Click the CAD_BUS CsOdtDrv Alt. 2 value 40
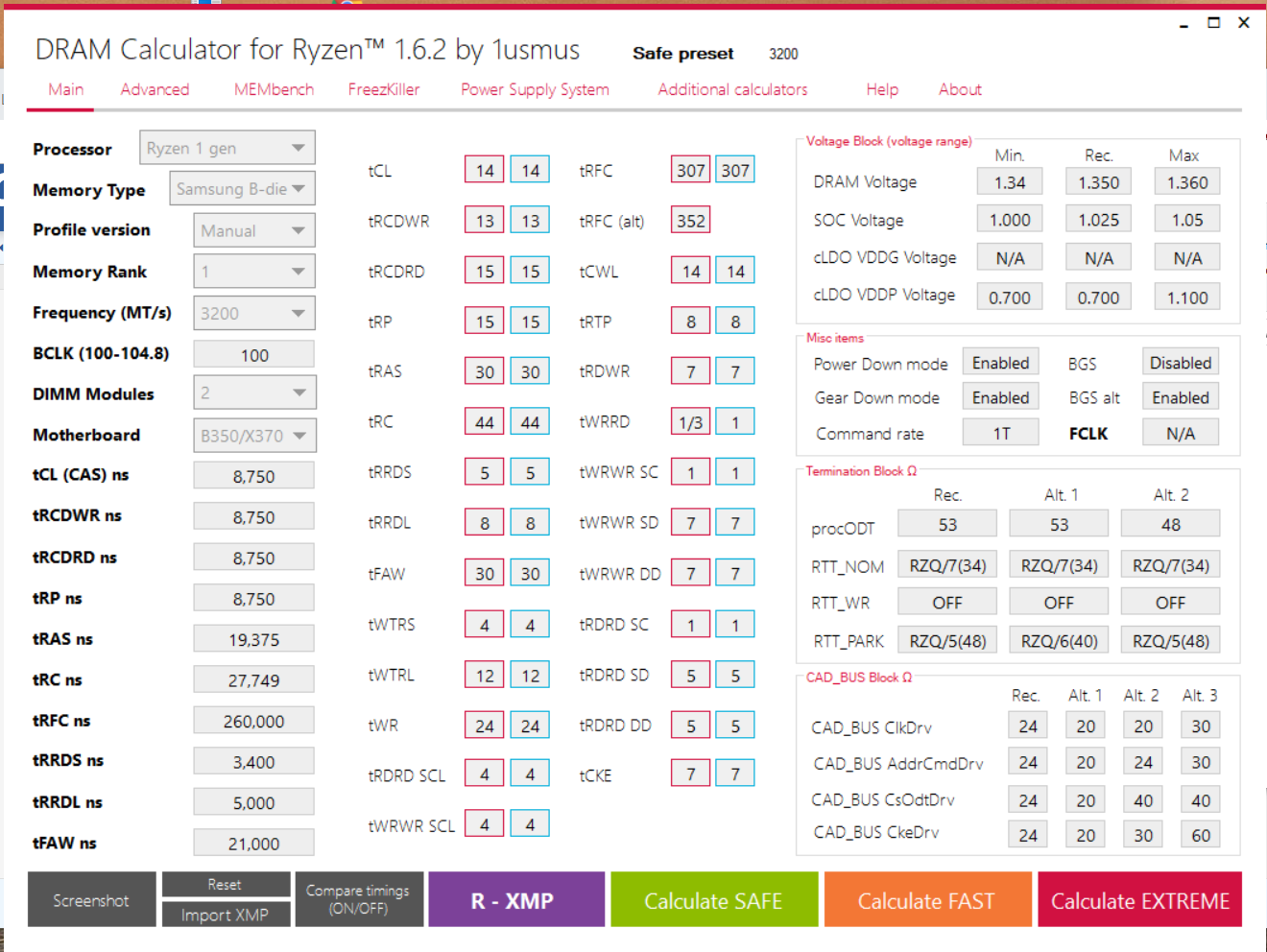Viewport: 1267px width, 952px height. pos(1143,799)
